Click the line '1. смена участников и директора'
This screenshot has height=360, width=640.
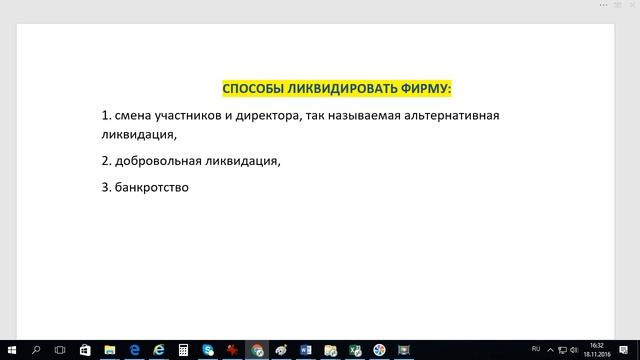click(300, 116)
